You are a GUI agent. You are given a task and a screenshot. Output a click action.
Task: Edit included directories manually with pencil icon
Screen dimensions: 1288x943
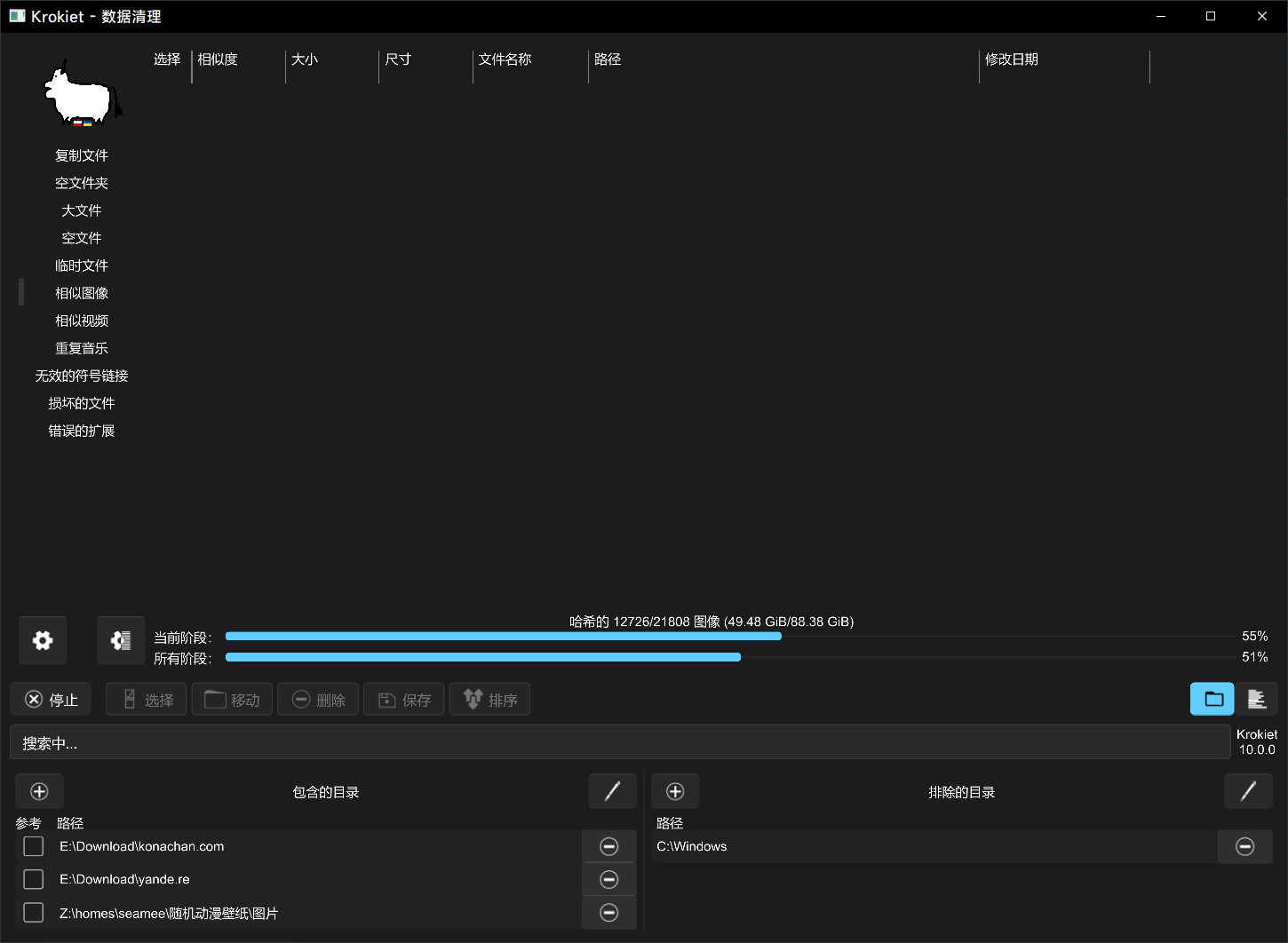click(612, 791)
